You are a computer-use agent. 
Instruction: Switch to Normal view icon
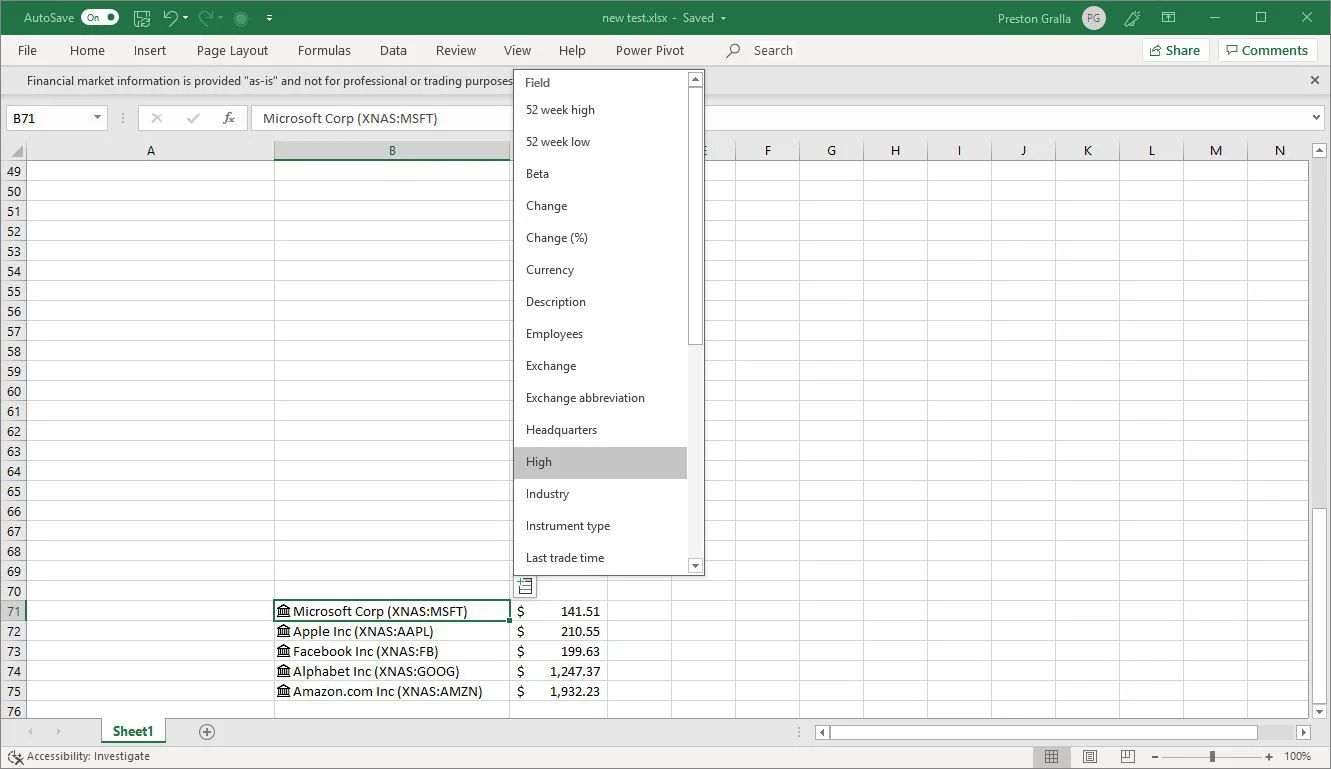pos(1051,757)
